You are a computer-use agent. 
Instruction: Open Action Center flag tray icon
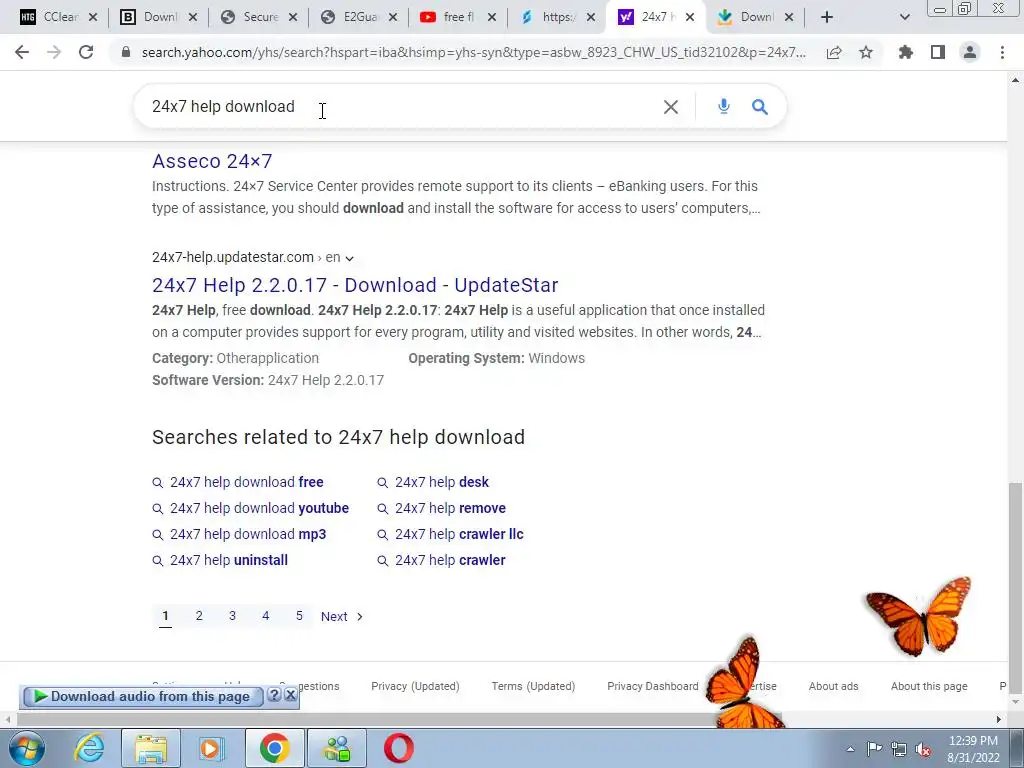click(874, 749)
